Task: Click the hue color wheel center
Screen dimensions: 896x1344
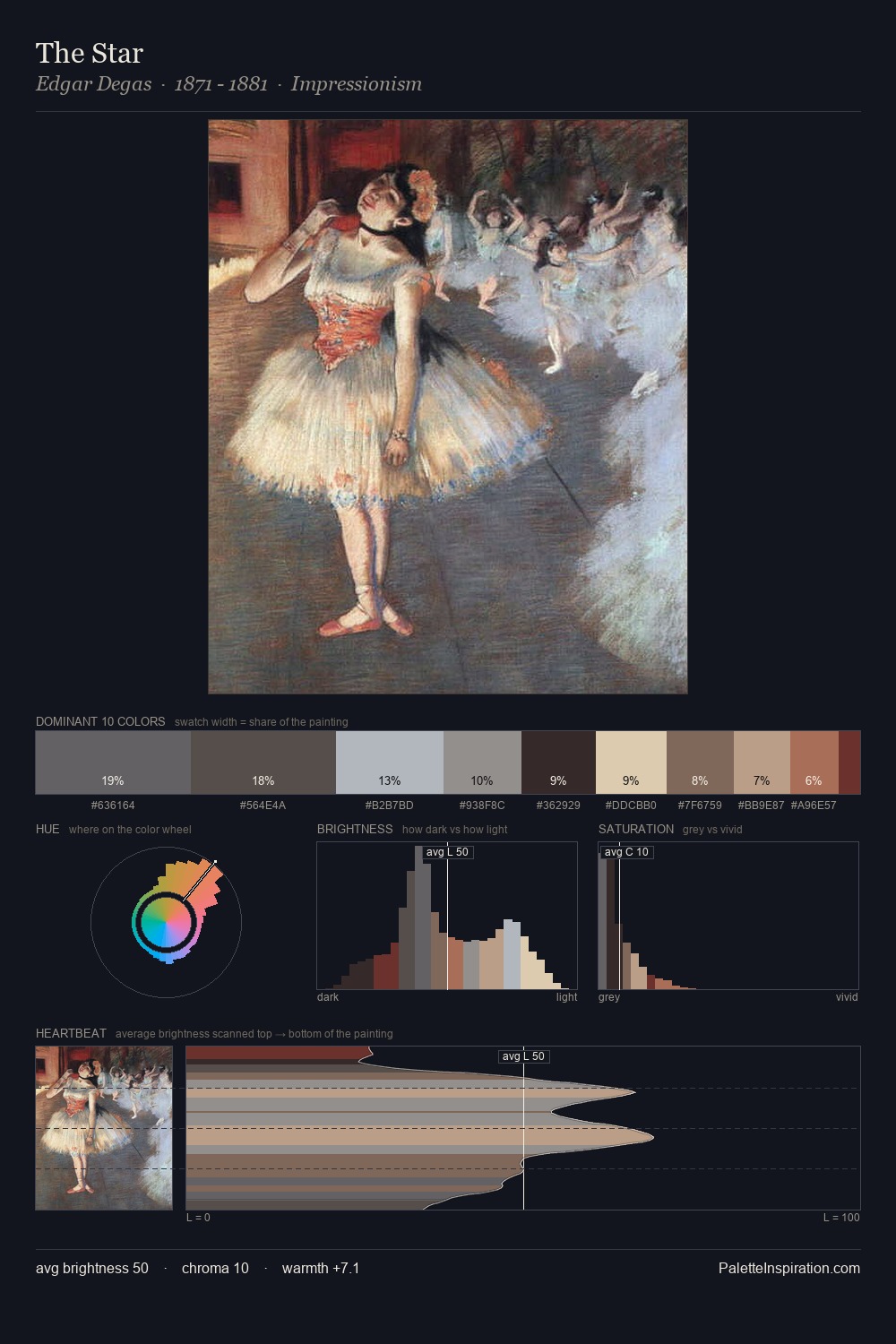Action: 166,921
